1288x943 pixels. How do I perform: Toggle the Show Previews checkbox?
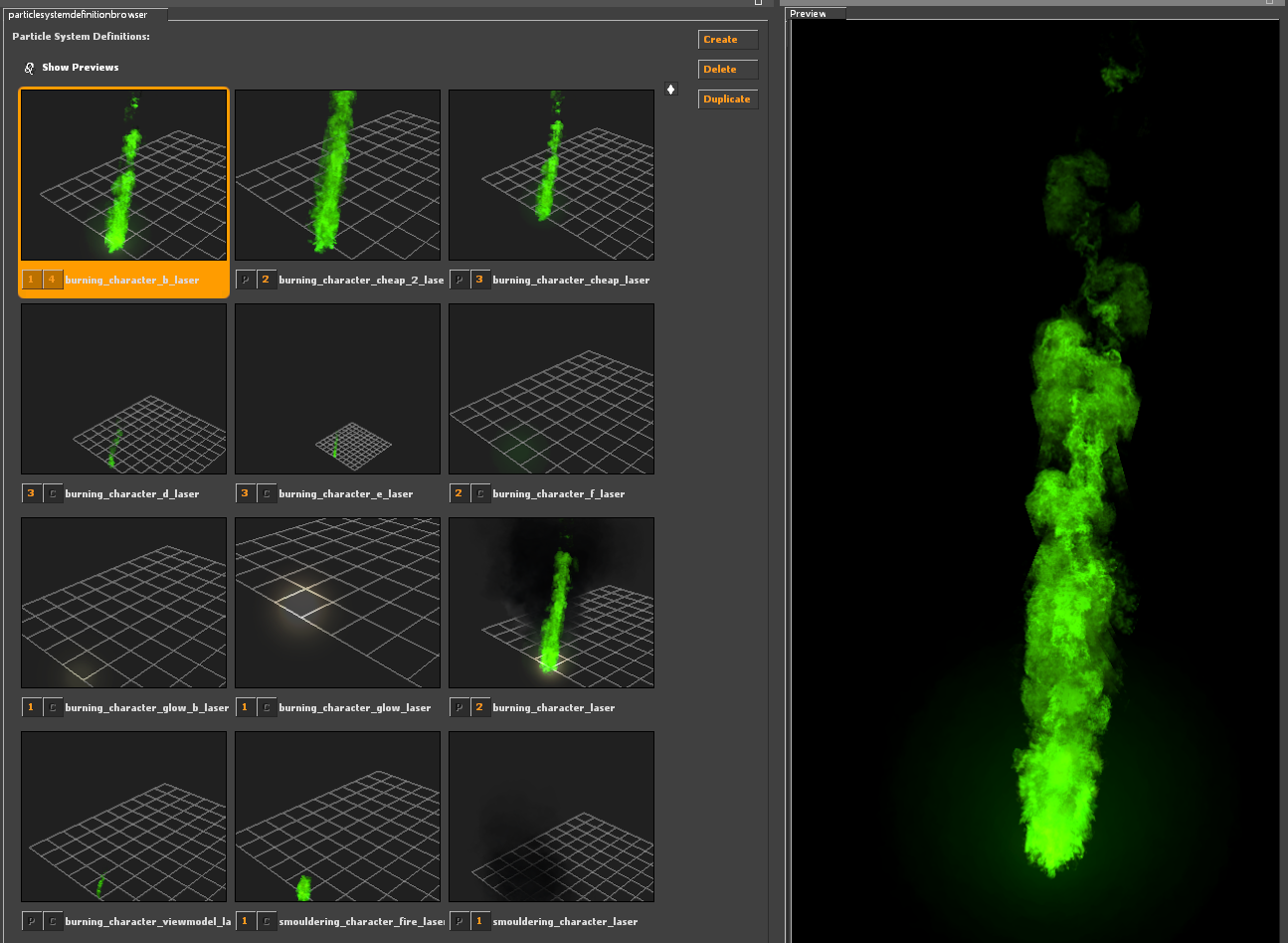[29, 68]
